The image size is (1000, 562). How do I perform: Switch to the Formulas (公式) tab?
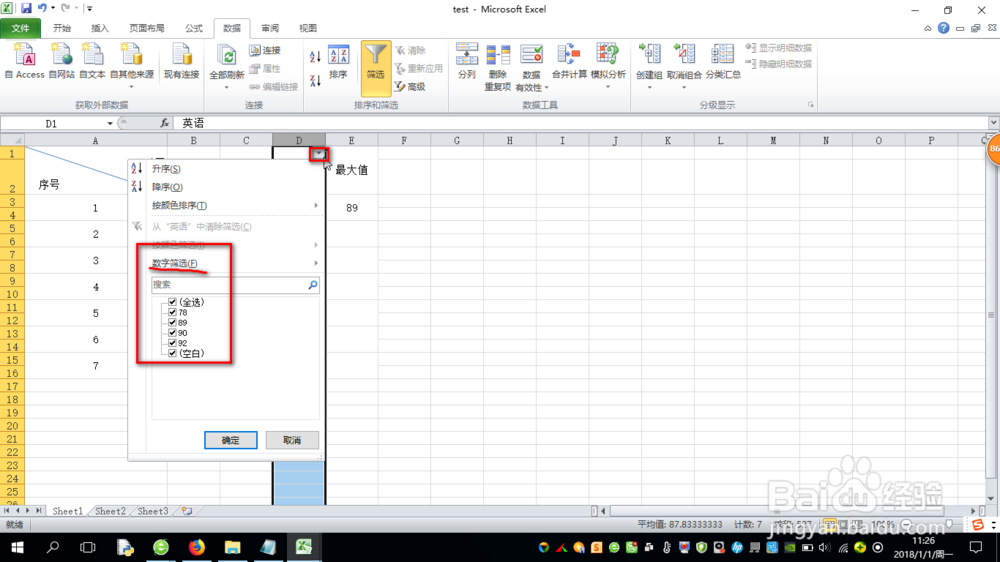pos(193,28)
